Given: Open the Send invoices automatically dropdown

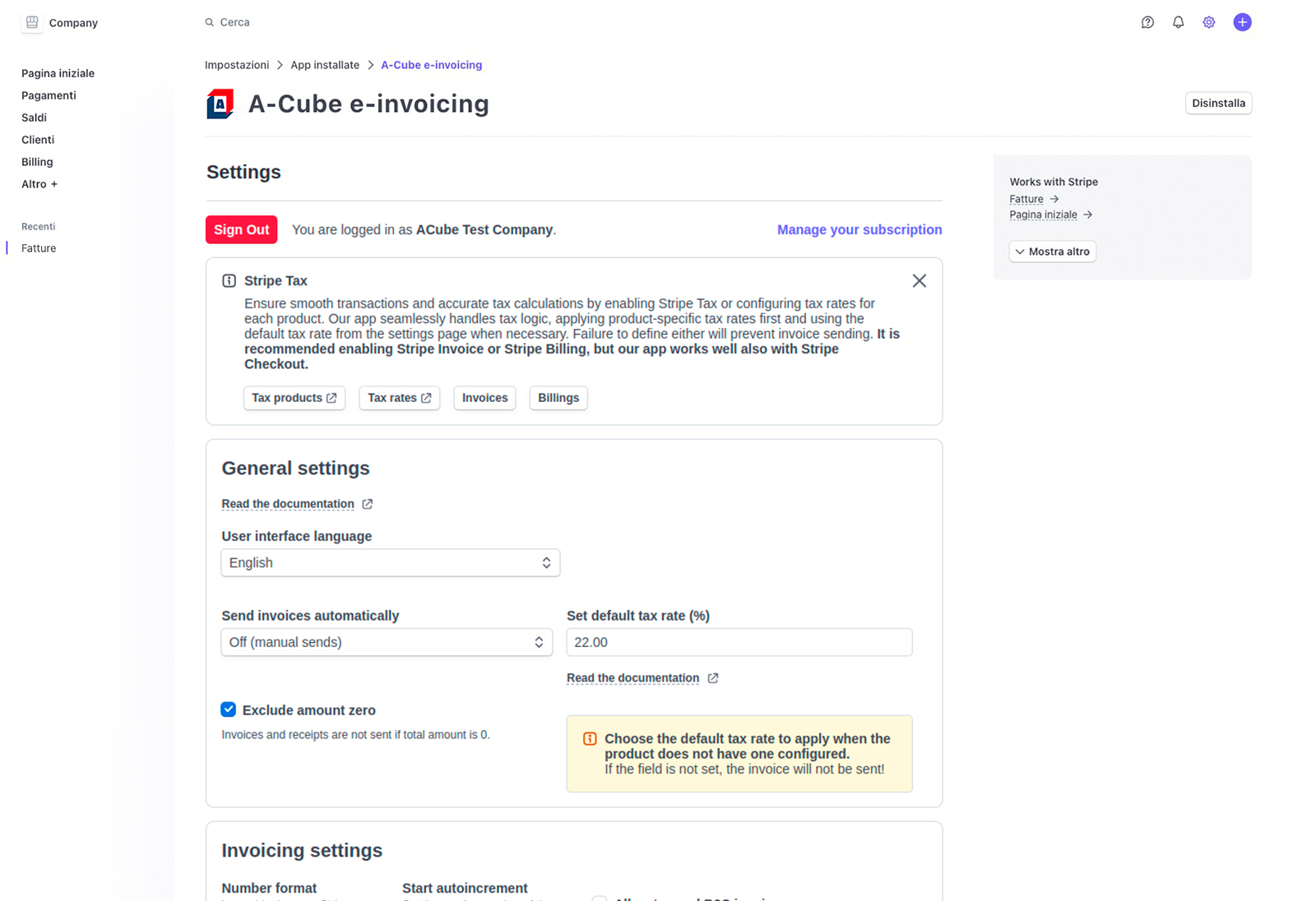Looking at the screenshot, I should coord(386,642).
